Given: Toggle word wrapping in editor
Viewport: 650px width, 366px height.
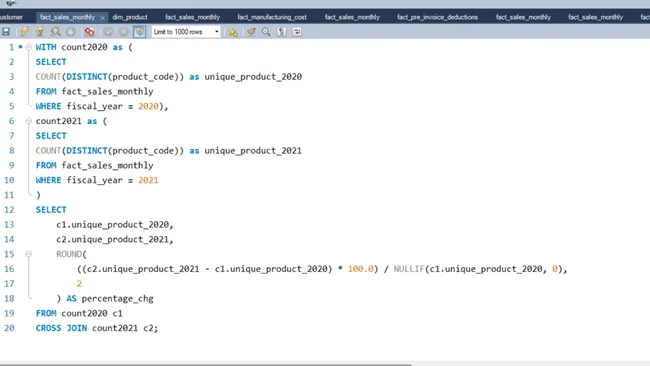Looking at the screenshot, I should coord(297,32).
